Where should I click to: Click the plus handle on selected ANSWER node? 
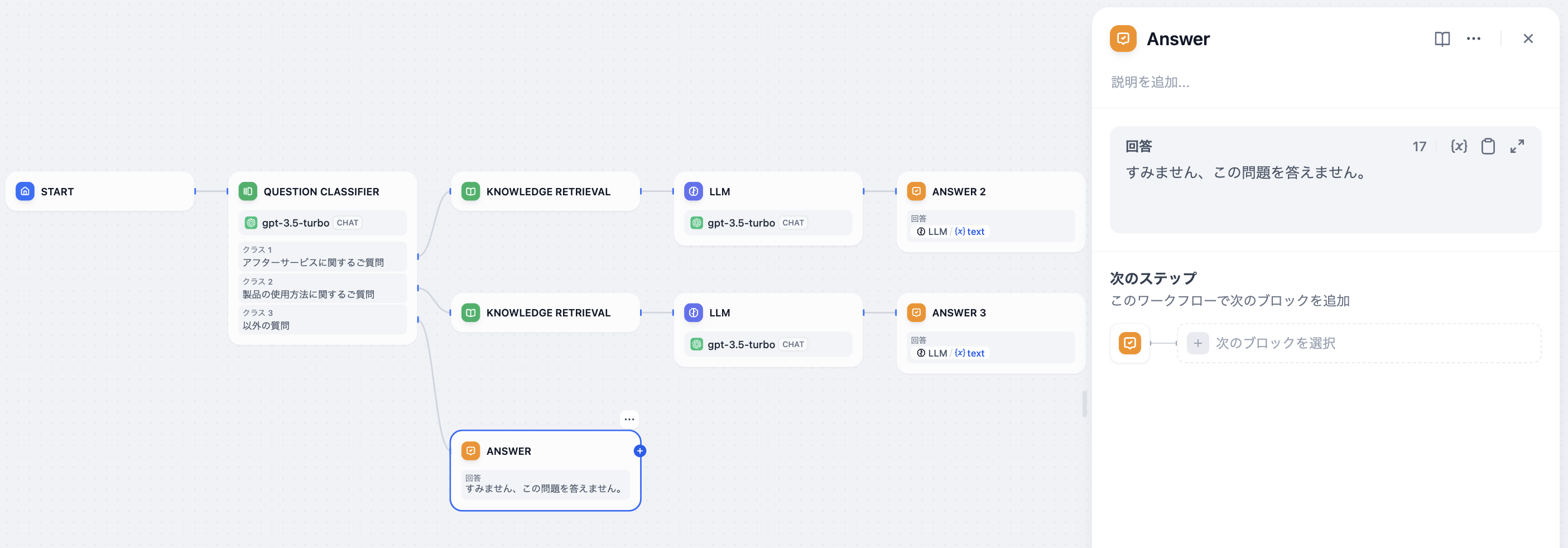tap(639, 451)
